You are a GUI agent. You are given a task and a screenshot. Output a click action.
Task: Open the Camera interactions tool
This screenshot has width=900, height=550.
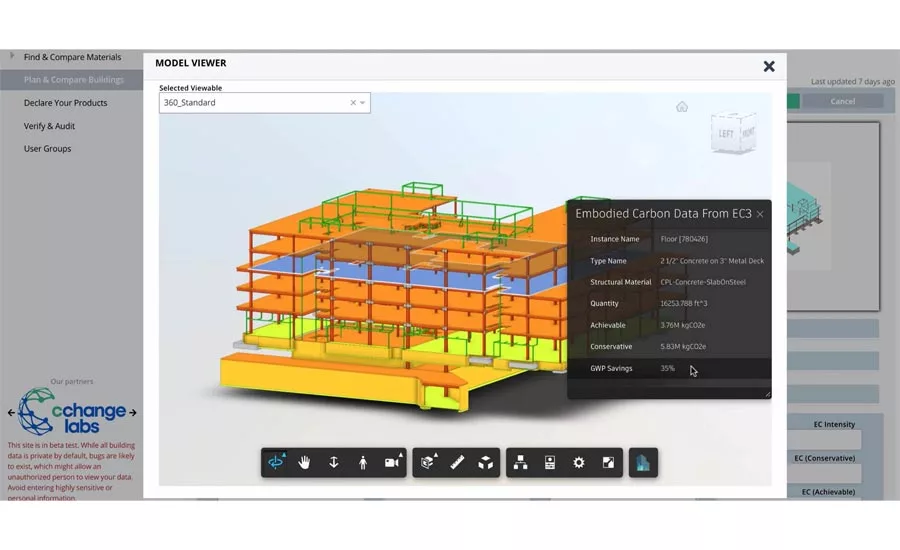pyautogui.click(x=393, y=462)
